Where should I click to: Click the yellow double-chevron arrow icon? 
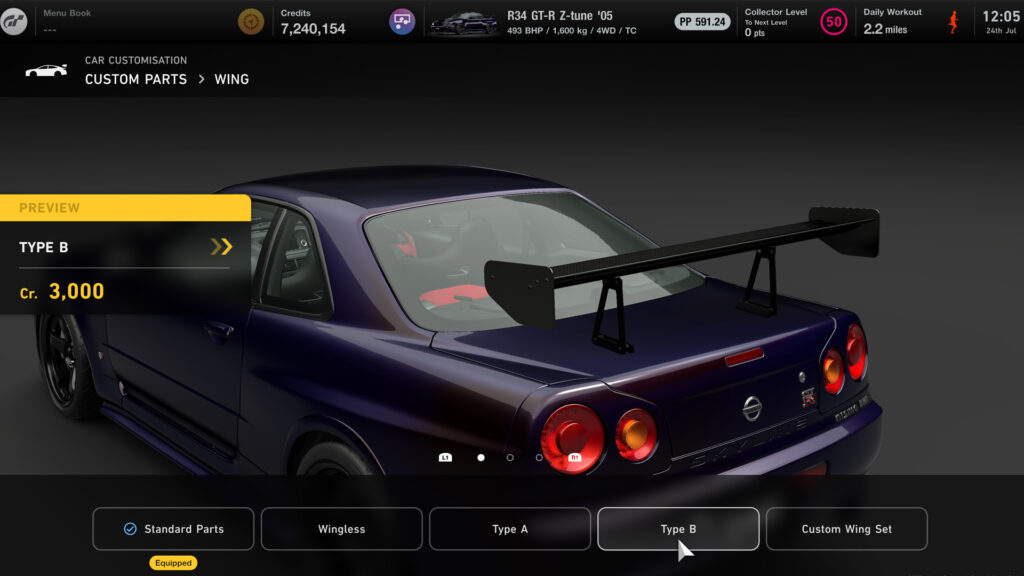(x=221, y=246)
